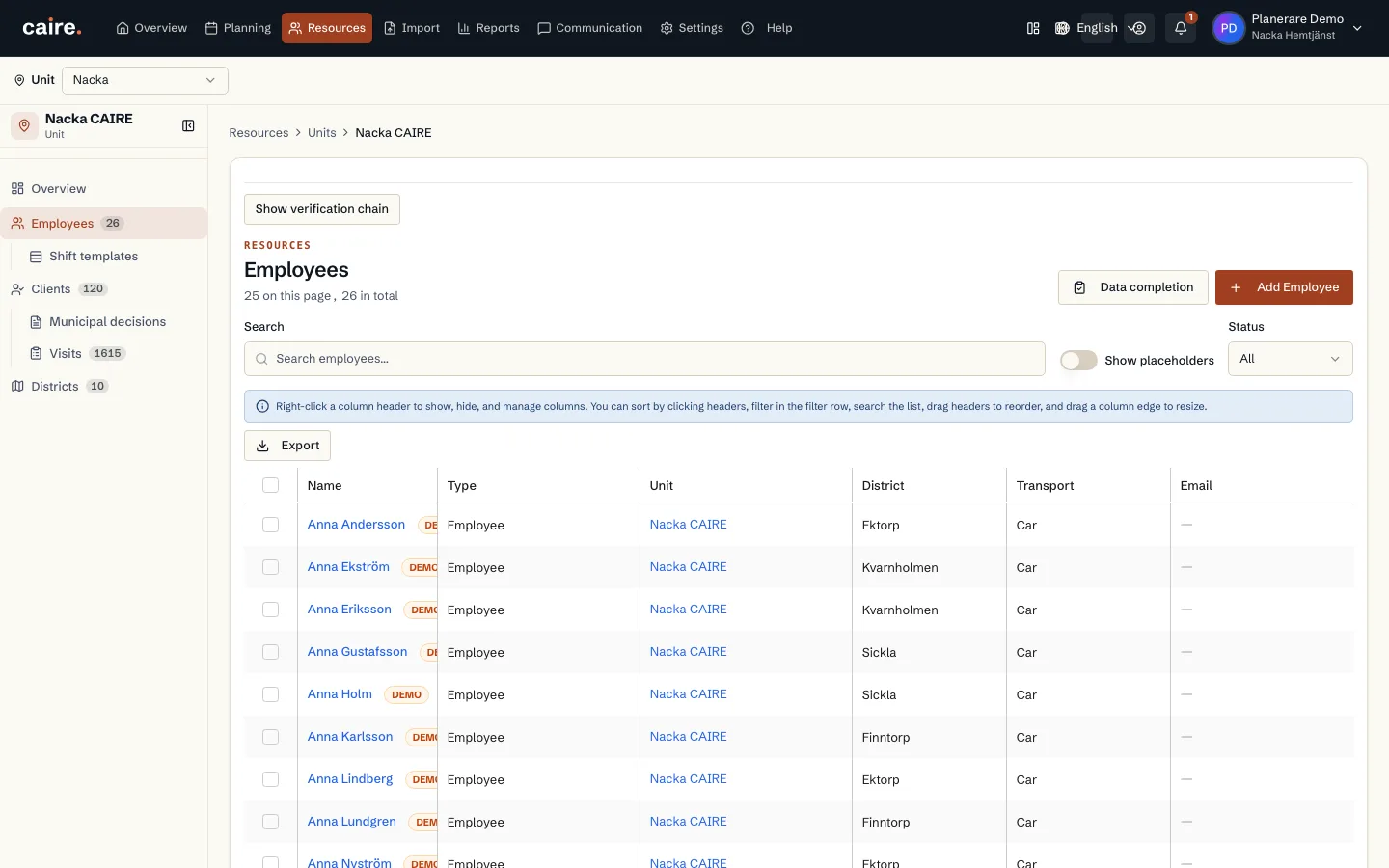
Task: Mark the checkbox for Anna Lindberg
Action: [271, 779]
